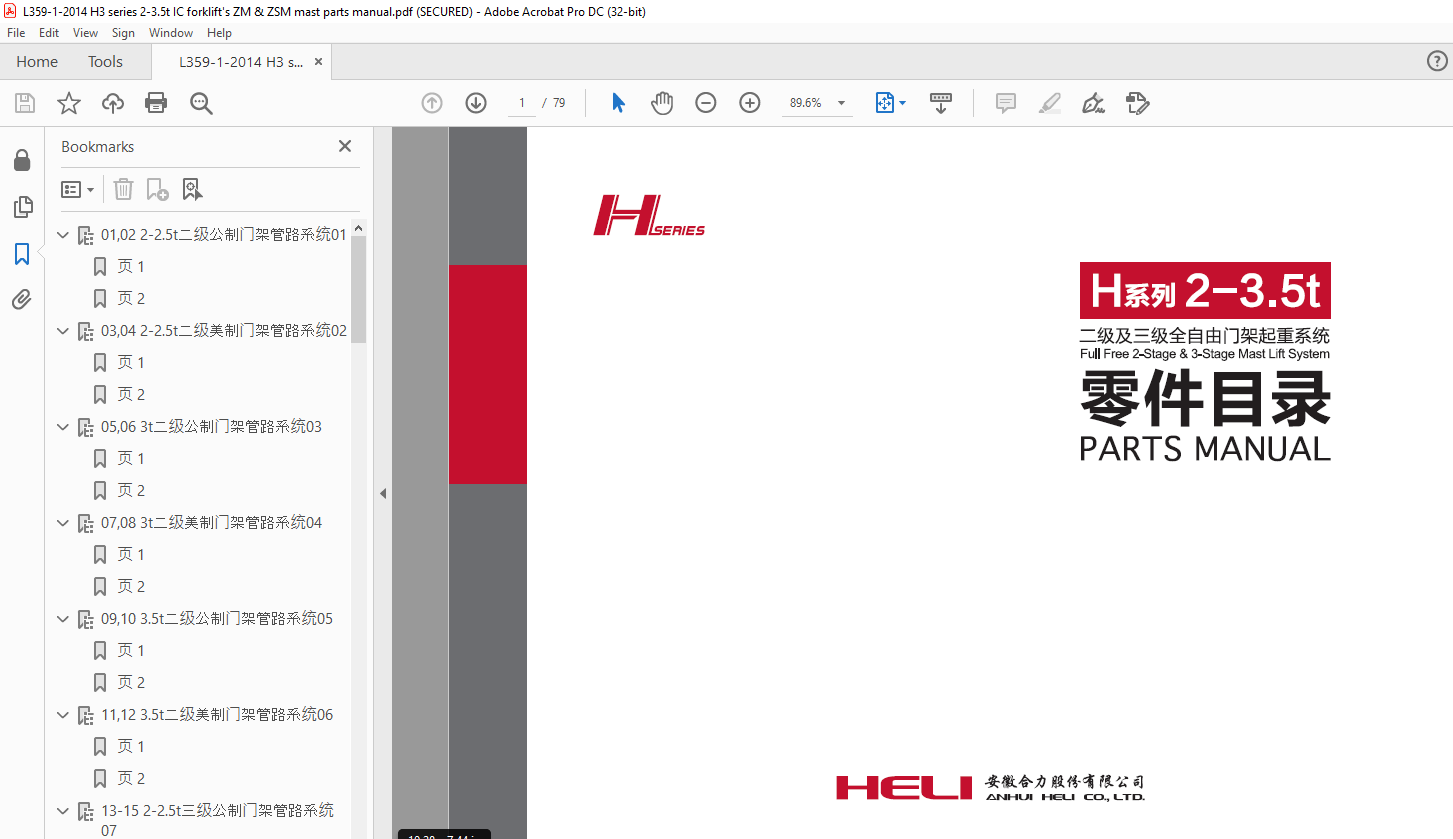The image size is (1453, 839).
Task: Open the Attachments paperclip panel
Action: coord(22,299)
